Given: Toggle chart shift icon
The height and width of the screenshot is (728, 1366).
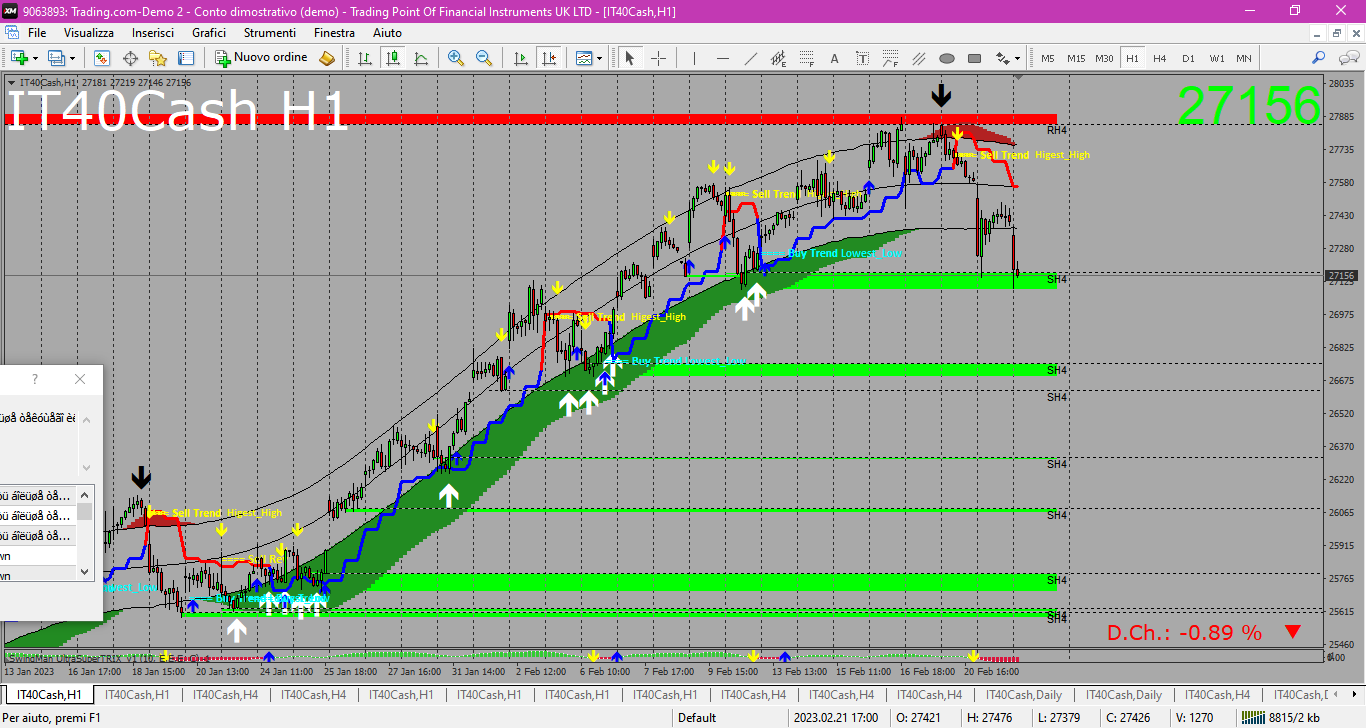Looking at the screenshot, I should coord(548,58).
